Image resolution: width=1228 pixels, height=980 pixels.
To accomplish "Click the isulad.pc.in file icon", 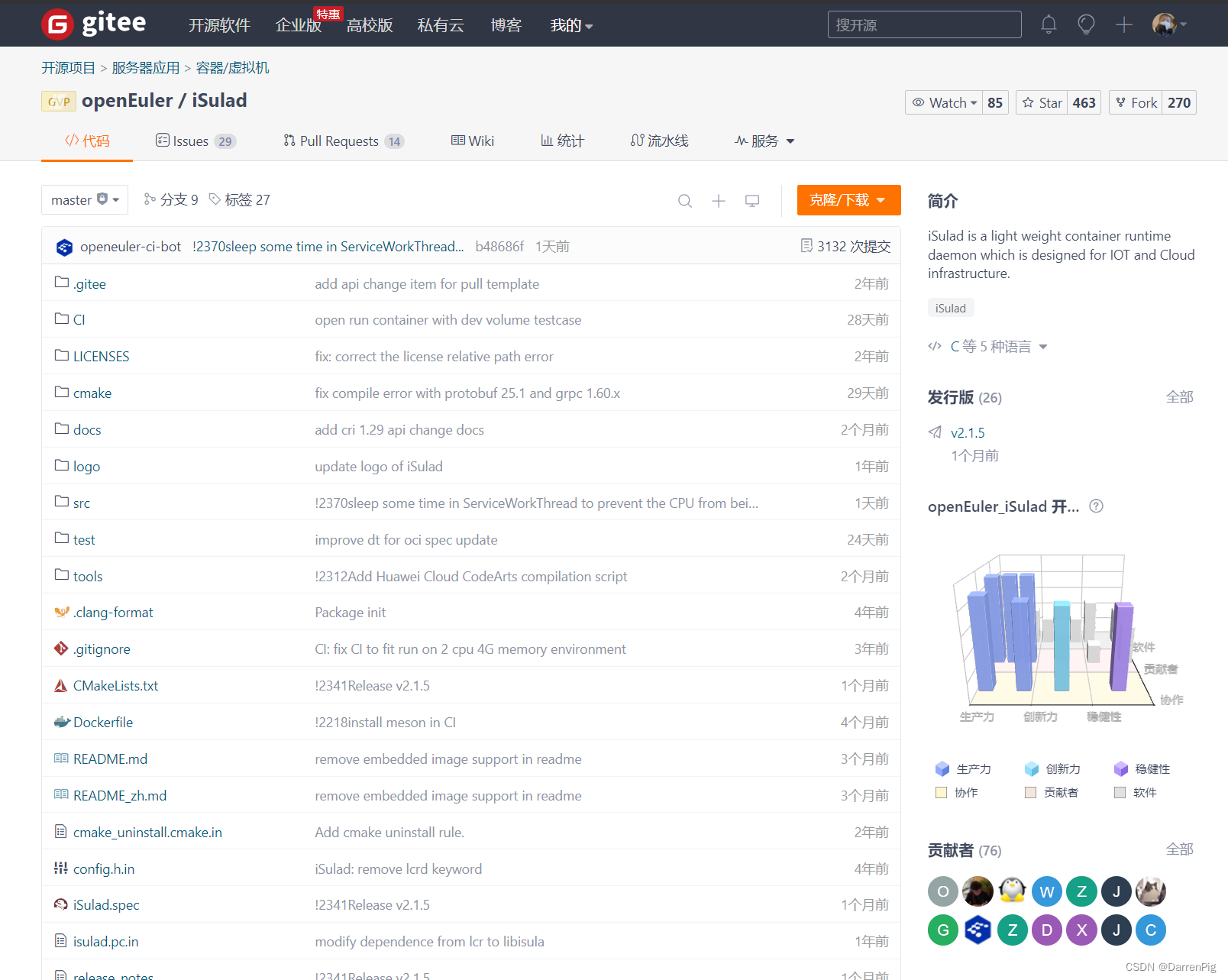I will pos(61,940).
